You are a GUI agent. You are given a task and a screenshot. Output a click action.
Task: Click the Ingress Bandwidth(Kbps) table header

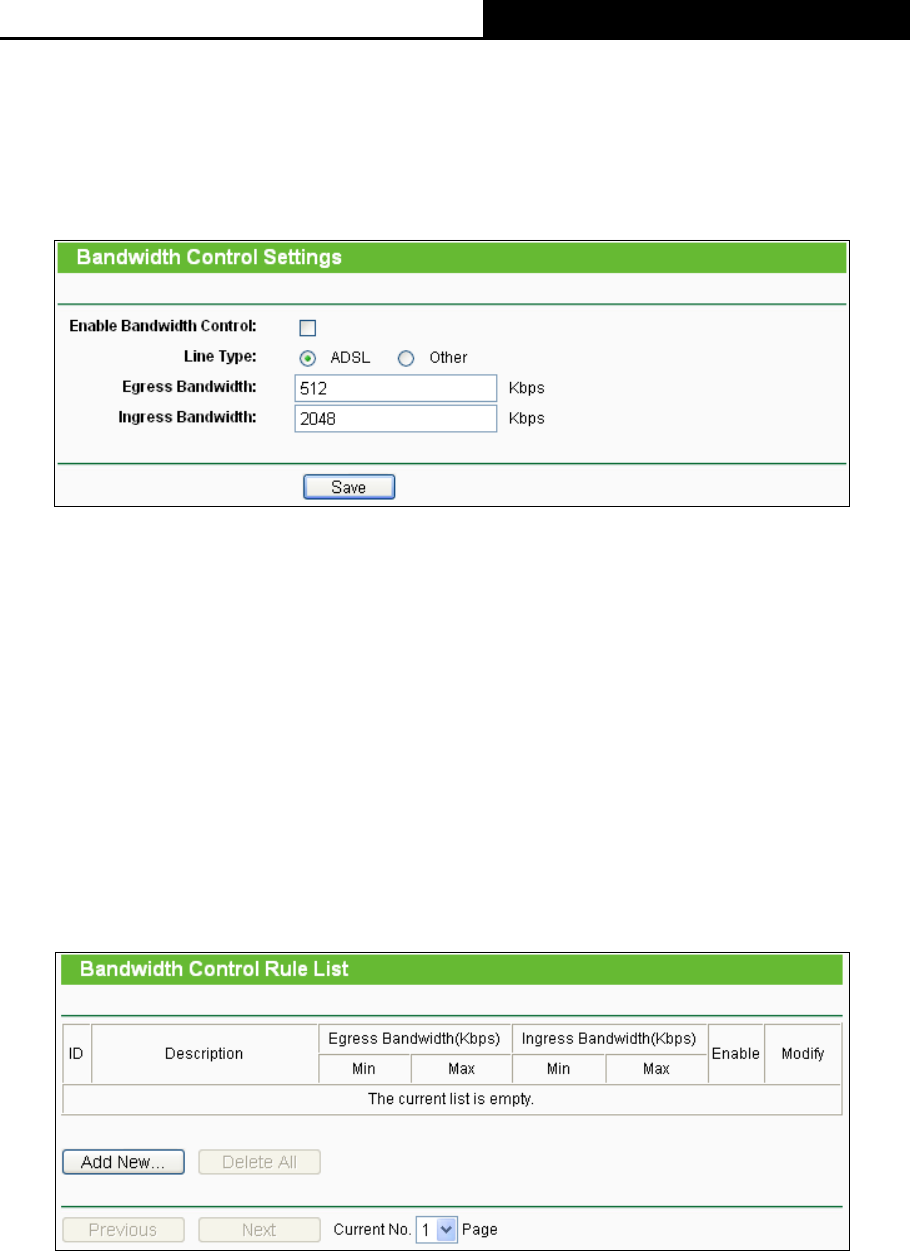(x=609, y=1039)
